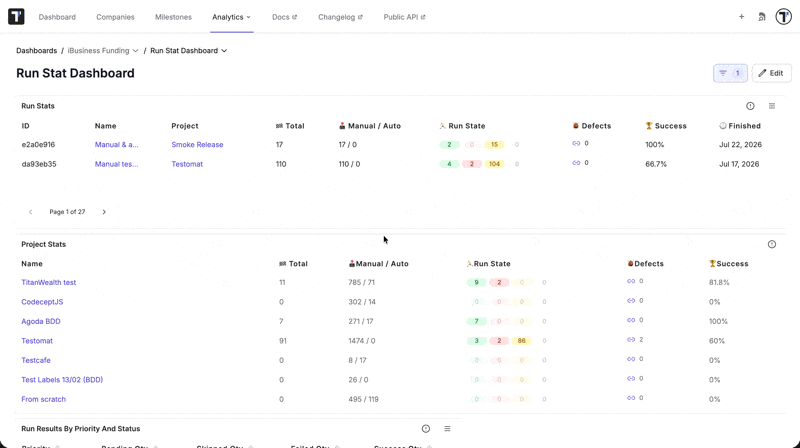Open Testomat link in Project Stats
Image resolution: width=800 pixels, height=448 pixels.
[x=37, y=340]
